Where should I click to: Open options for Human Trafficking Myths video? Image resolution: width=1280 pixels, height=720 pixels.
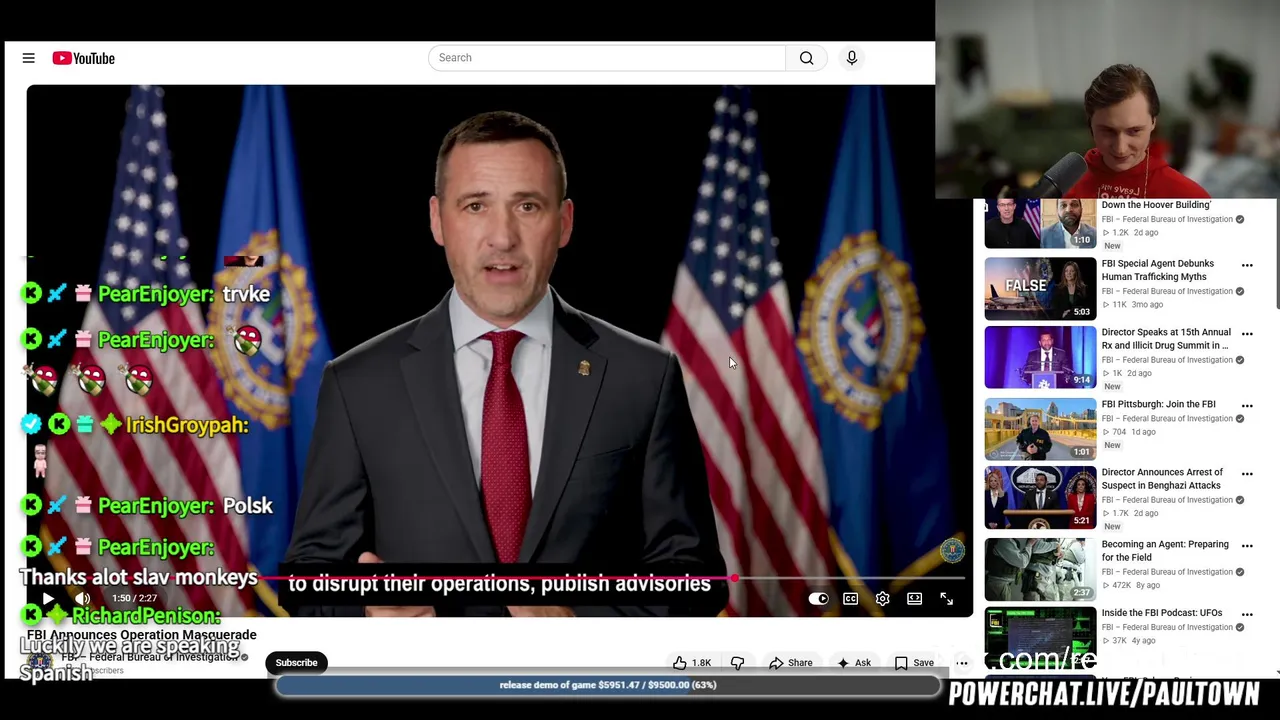[x=1247, y=265]
